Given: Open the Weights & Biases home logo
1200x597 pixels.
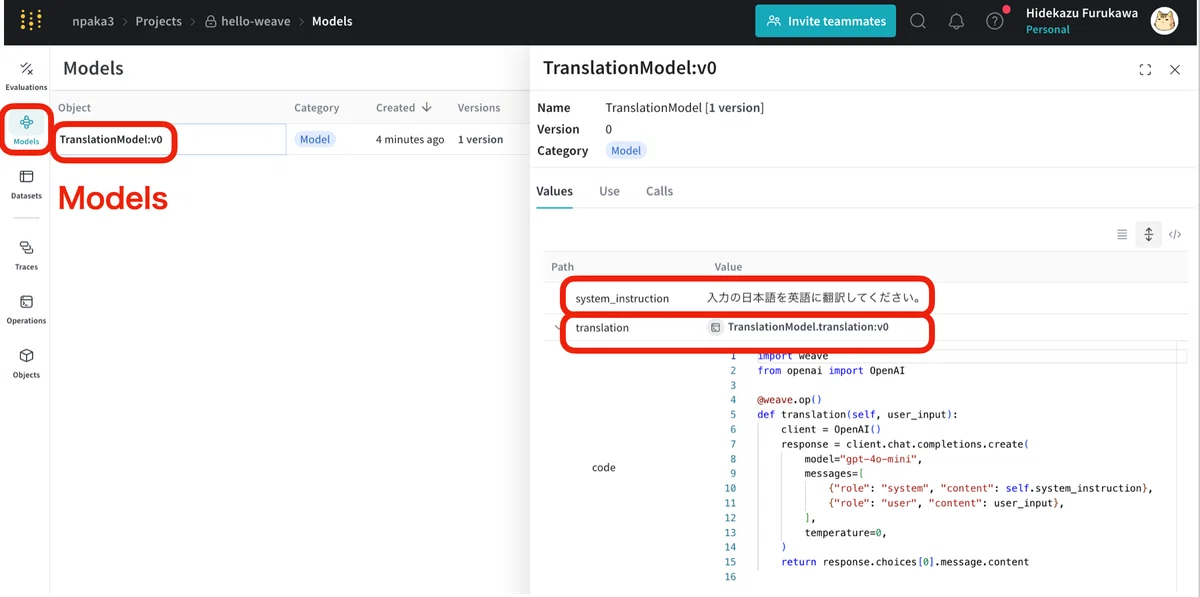Looking at the screenshot, I should click(31, 20).
